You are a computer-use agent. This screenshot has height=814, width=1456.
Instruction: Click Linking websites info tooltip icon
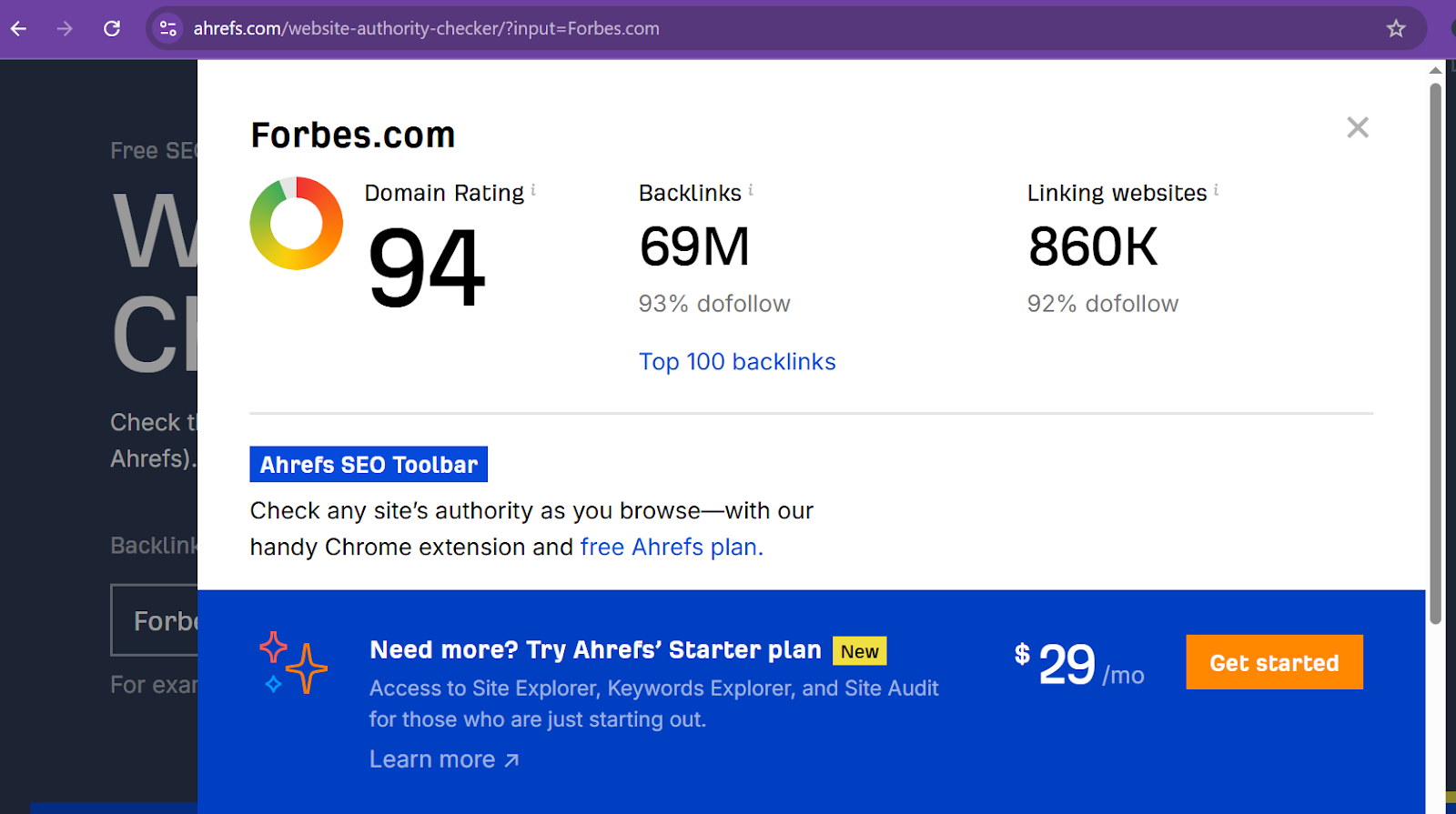[1216, 189]
